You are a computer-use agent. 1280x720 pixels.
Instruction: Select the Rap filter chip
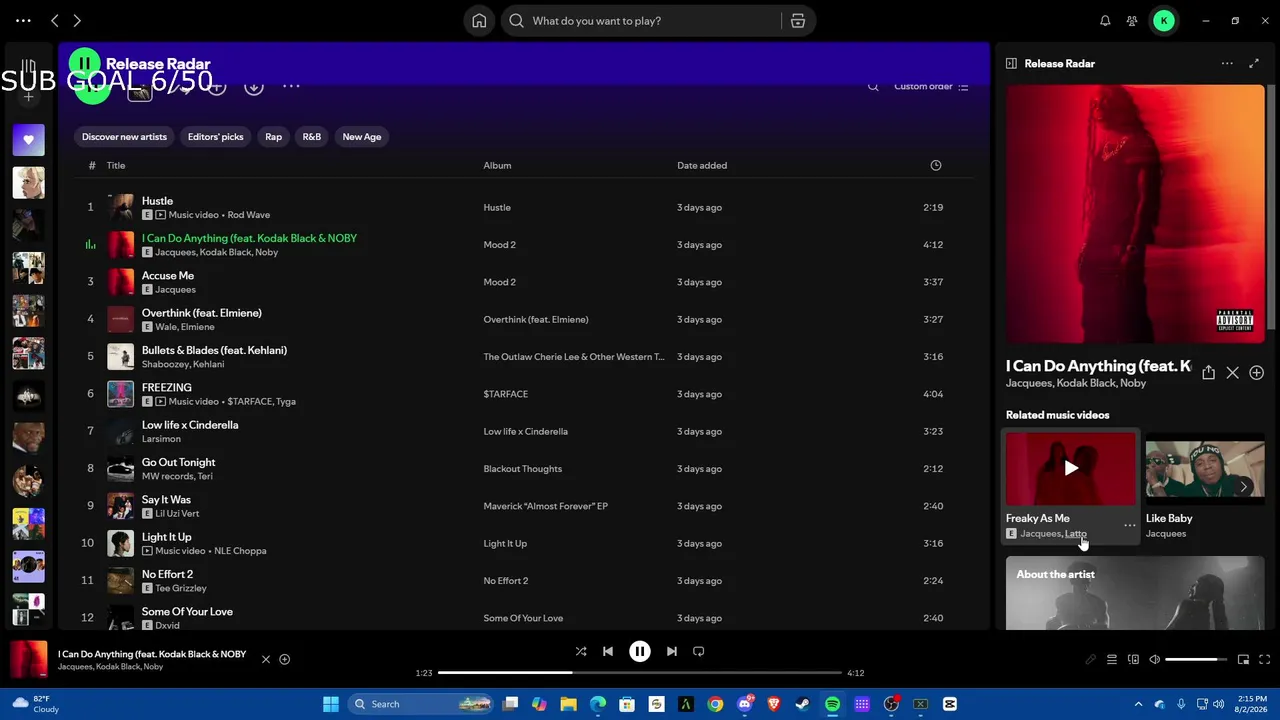coord(273,137)
